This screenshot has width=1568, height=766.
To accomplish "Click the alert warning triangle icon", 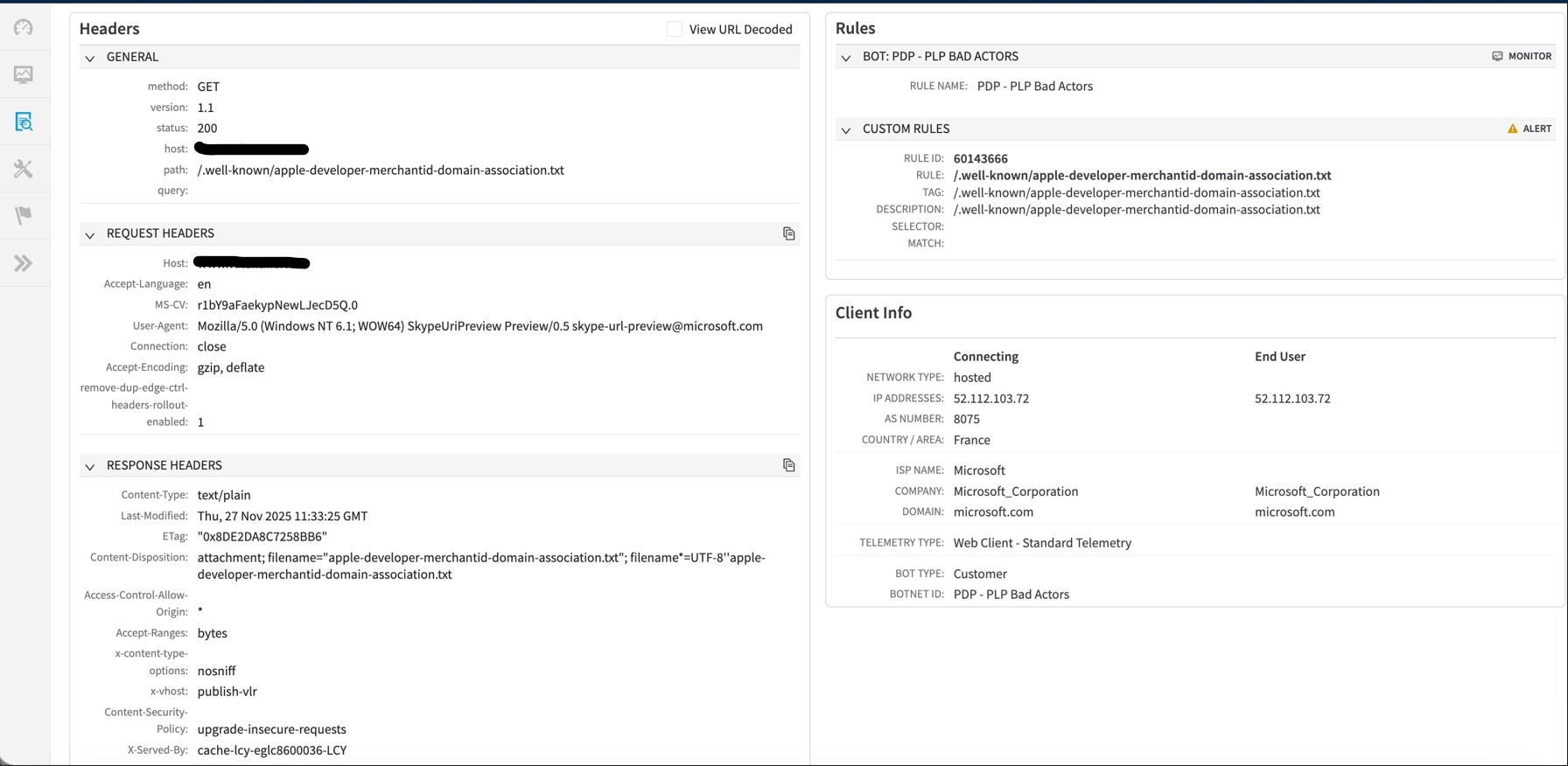I will pos(1512,129).
